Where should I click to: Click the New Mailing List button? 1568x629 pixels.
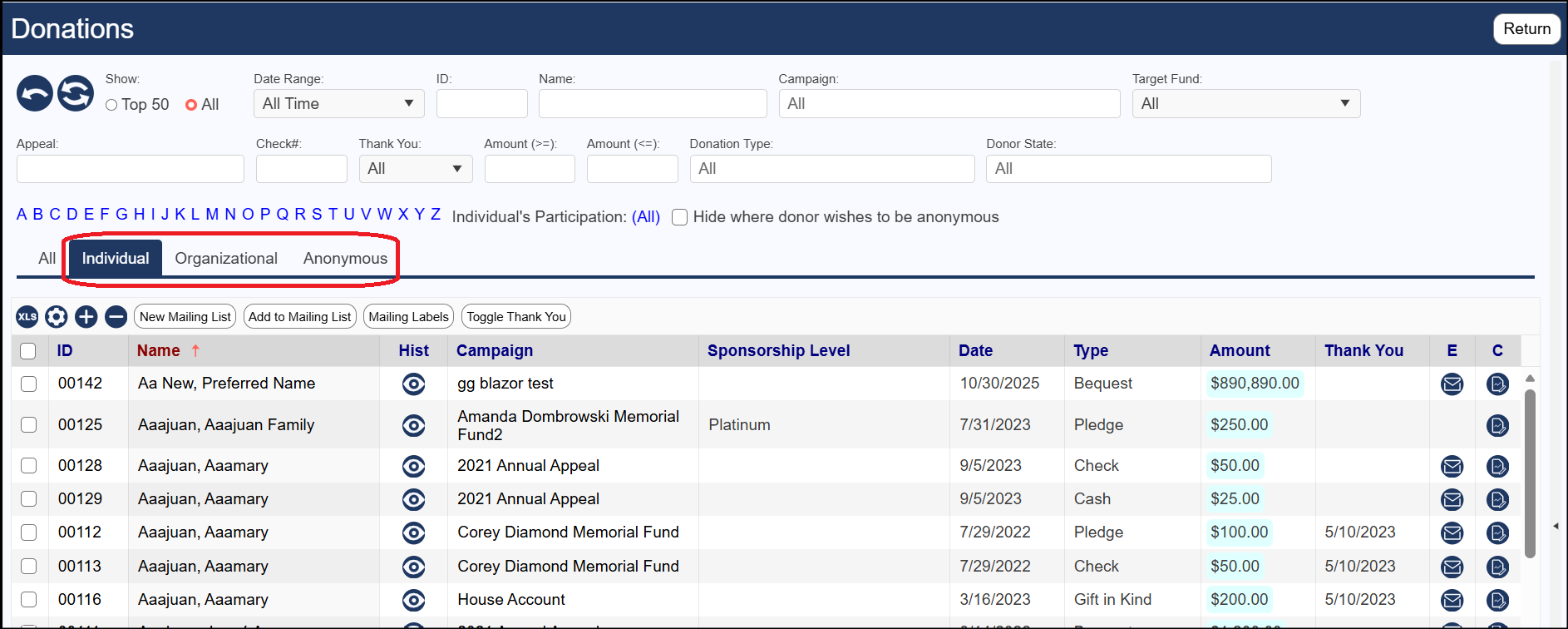(x=185, y=317)
